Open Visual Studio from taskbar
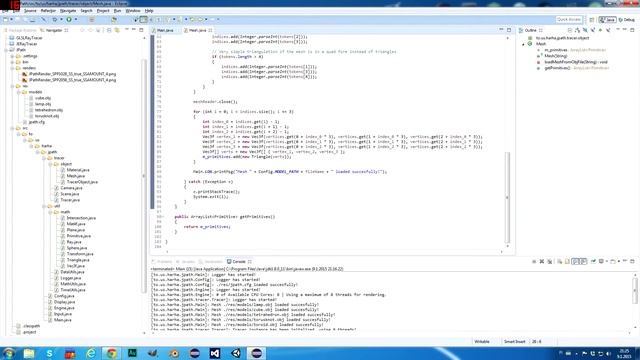The height and width of the screenshot is (360, 640). tap(215, 353)
